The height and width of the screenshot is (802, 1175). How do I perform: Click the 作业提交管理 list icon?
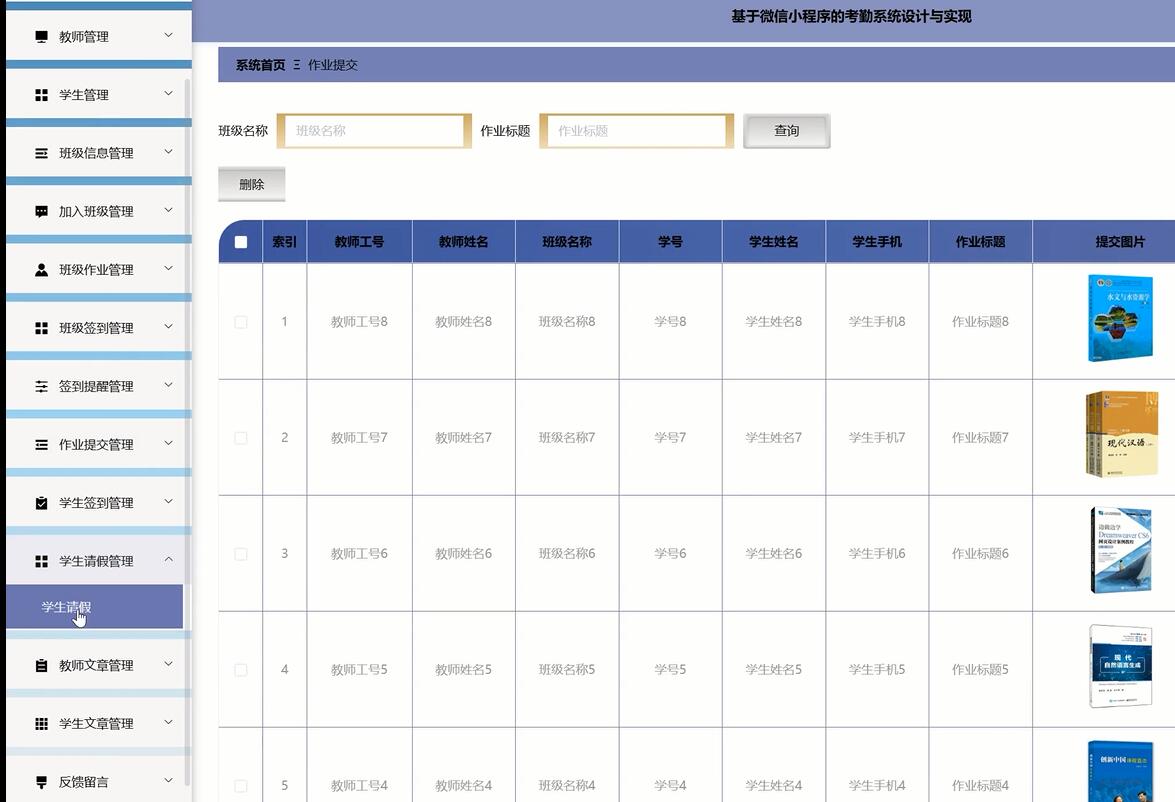(x=41, y=444)
